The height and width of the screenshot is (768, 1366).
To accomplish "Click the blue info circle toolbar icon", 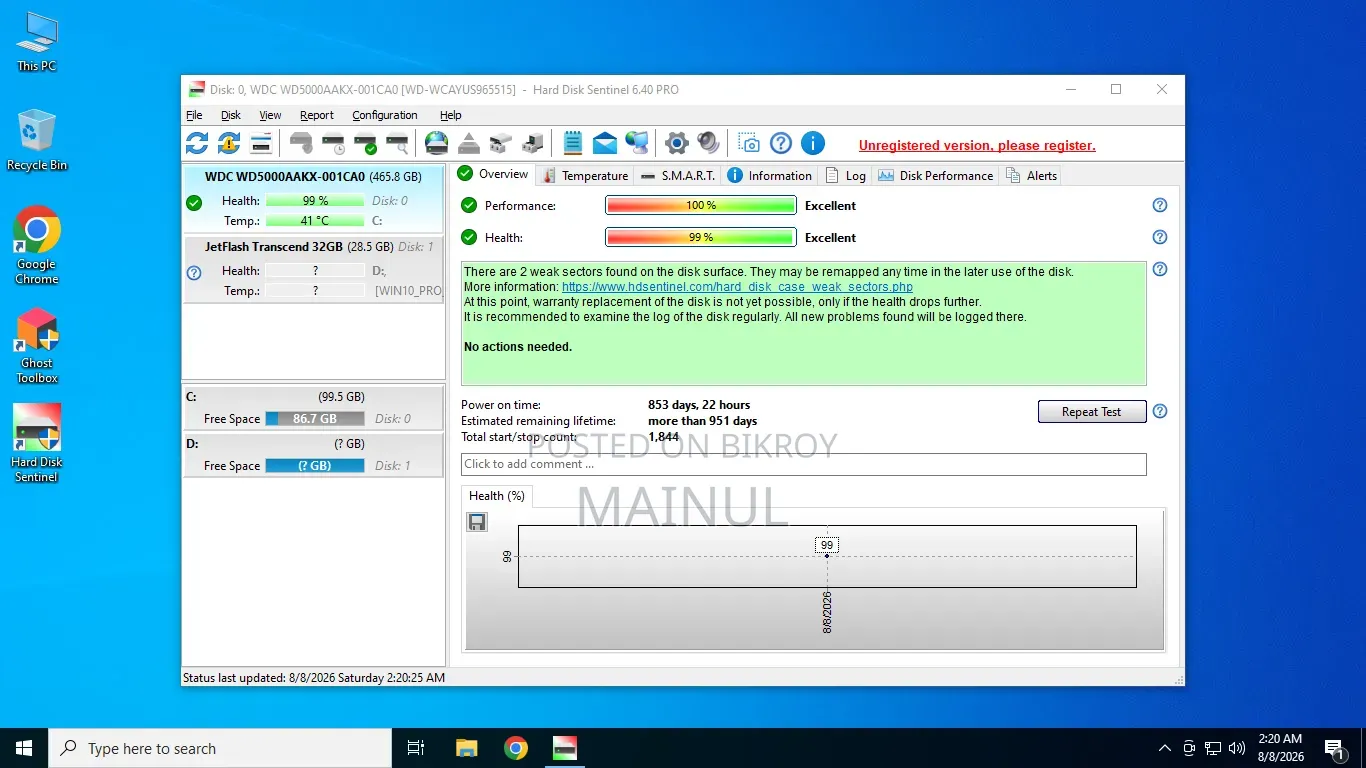I will [812, 143].
